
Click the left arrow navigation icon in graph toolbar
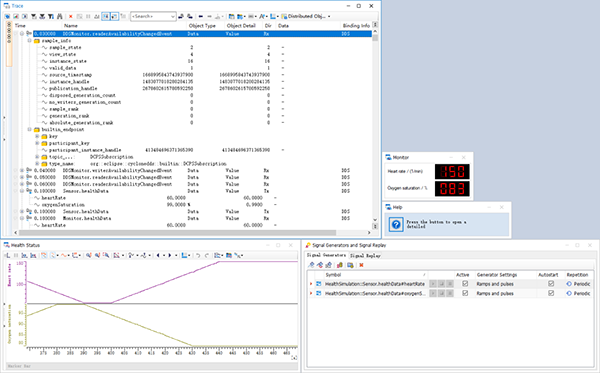(x=158, y=255)
